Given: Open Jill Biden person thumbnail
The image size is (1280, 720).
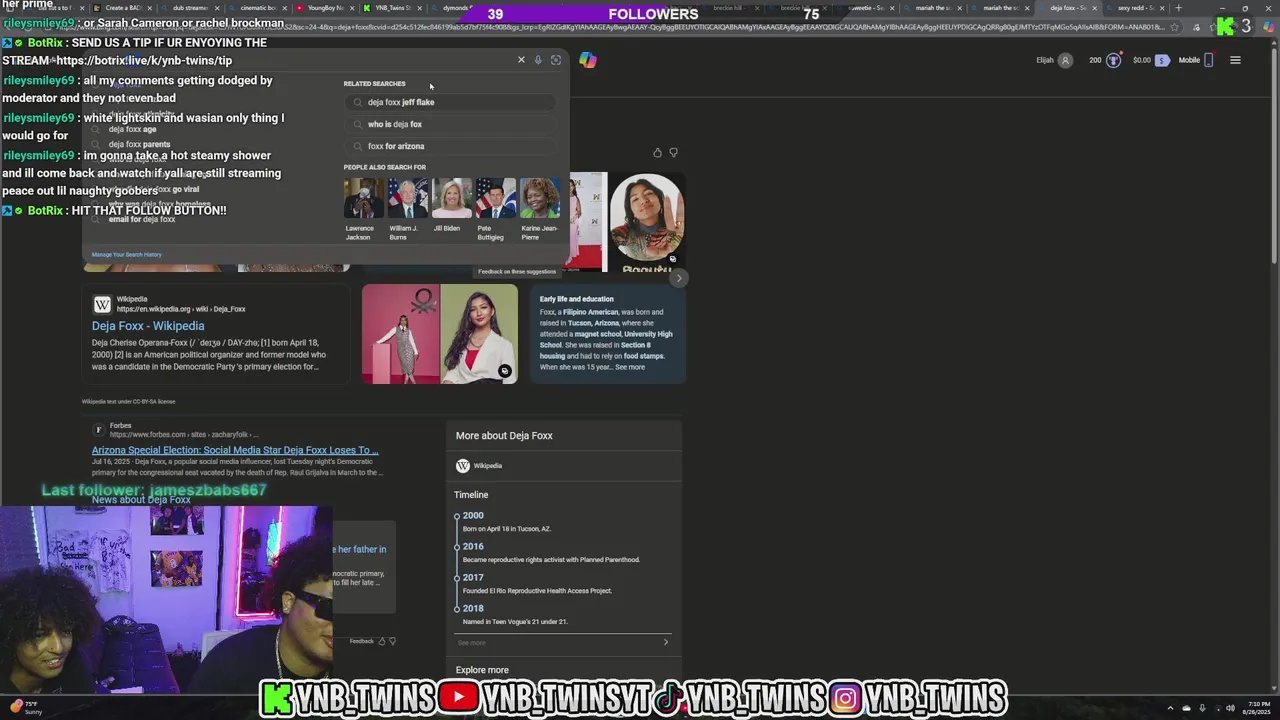Looking at the screenshot, I should [x=451, y=198].
